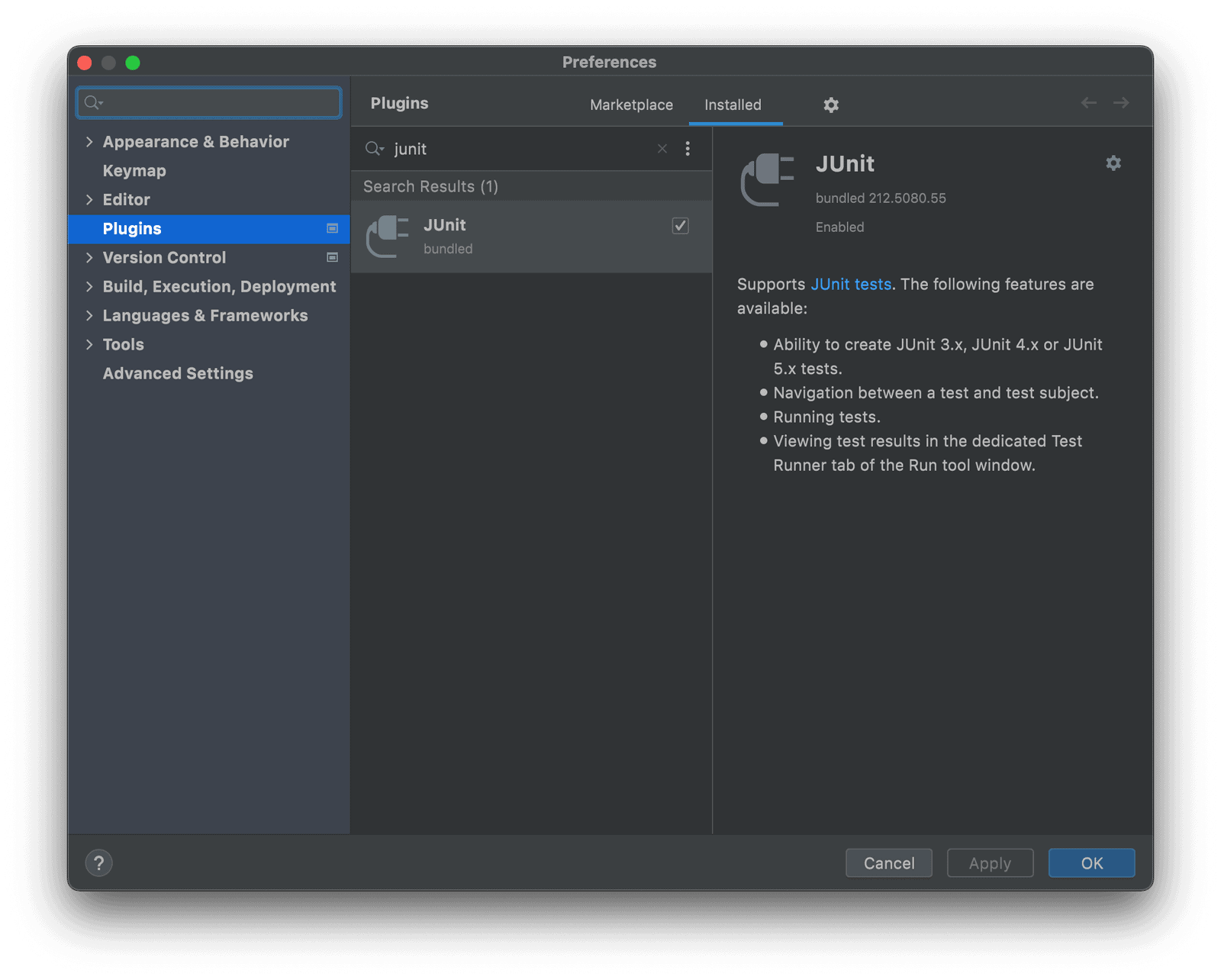Screen dimensions: 1221x980
Task: Click the green zoom window button
Action: pos(133,63)
